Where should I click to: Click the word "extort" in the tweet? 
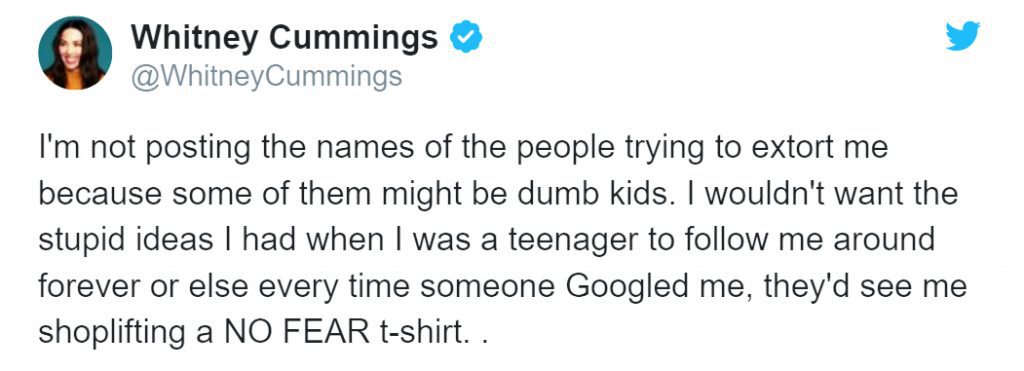click(x=792, y=148)
